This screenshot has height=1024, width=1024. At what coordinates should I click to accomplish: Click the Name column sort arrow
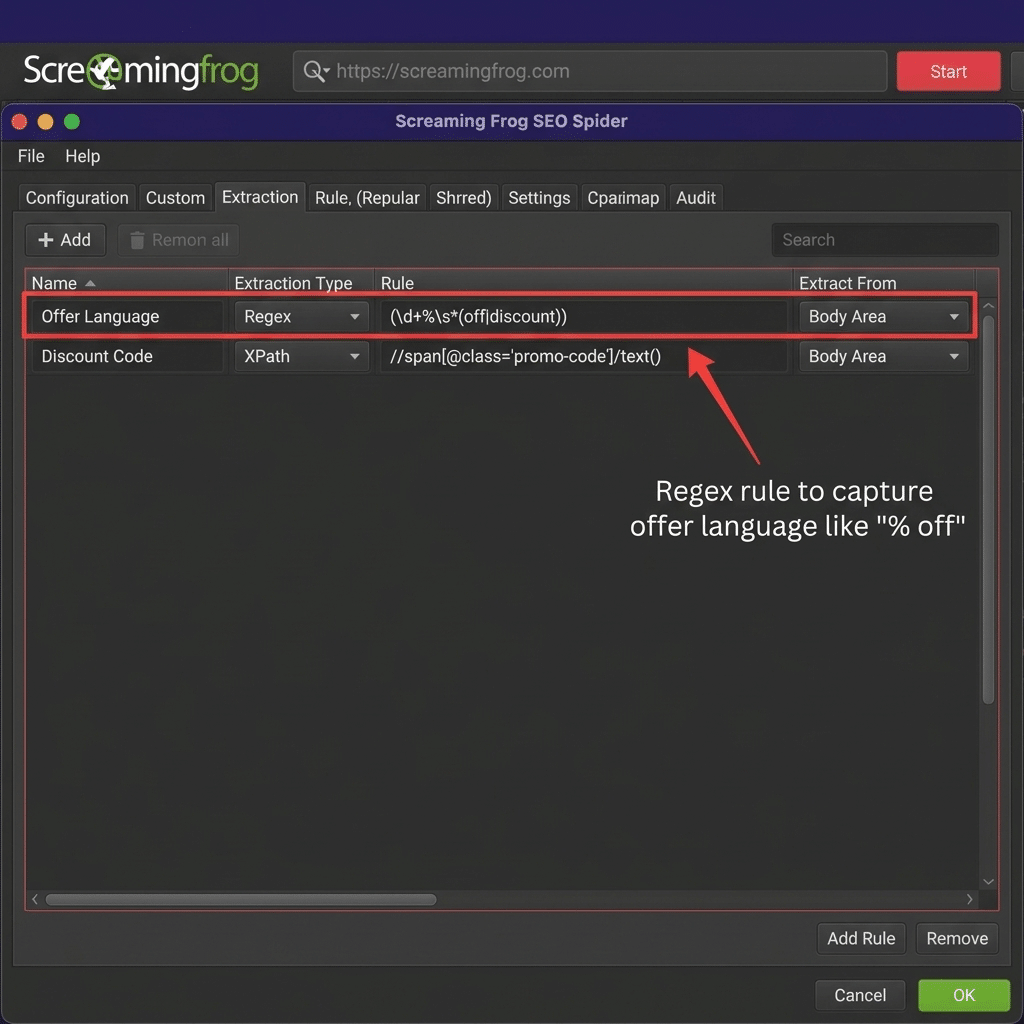tap(90, 283)
